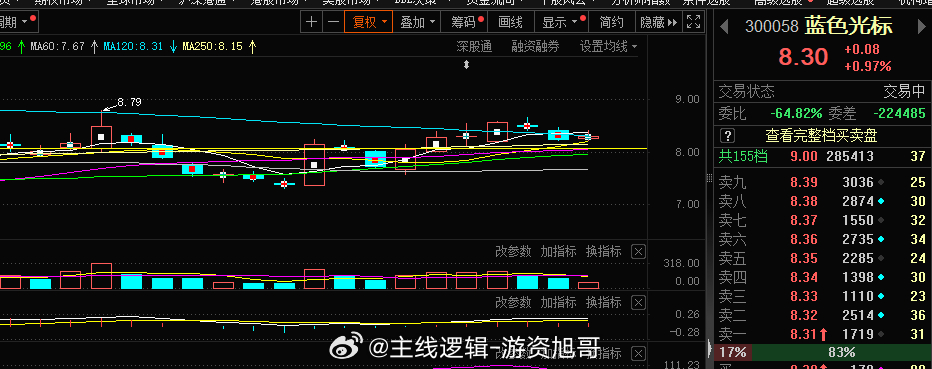This screenshot has height=369, width=932.
Task: Click the MA60:7.67 moving average label
Action: click(57, 46)
